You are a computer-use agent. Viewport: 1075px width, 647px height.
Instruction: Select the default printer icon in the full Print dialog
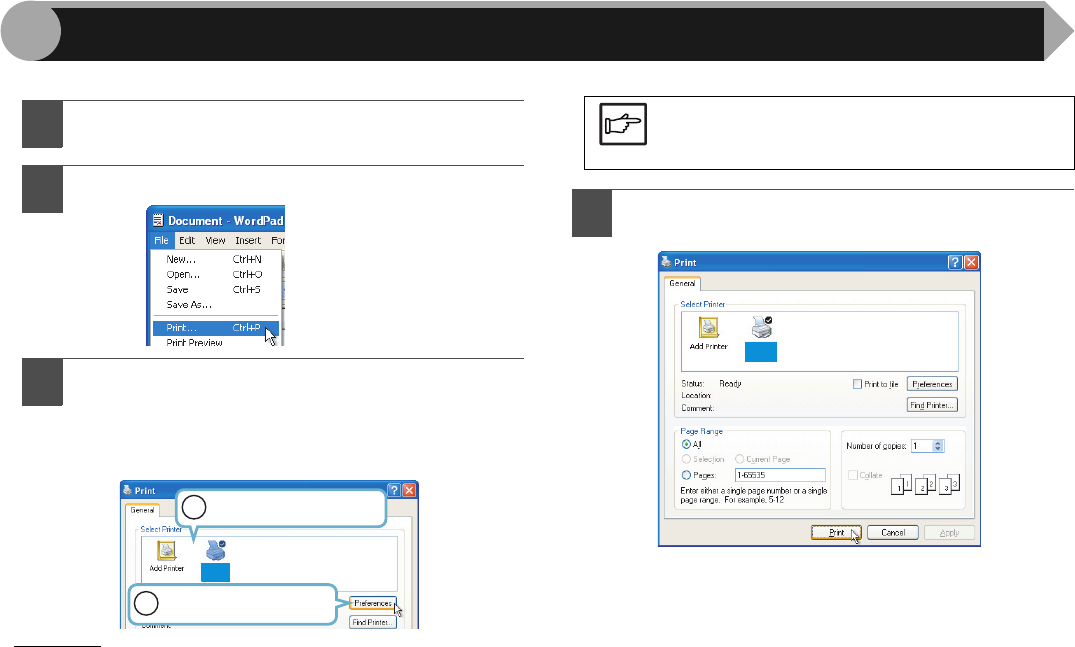761,339
